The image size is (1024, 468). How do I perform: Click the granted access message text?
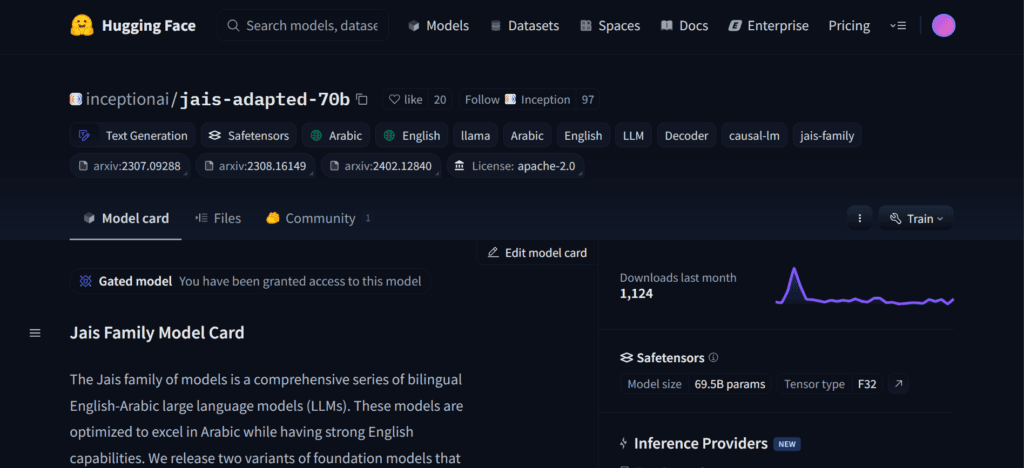(300, 281)
